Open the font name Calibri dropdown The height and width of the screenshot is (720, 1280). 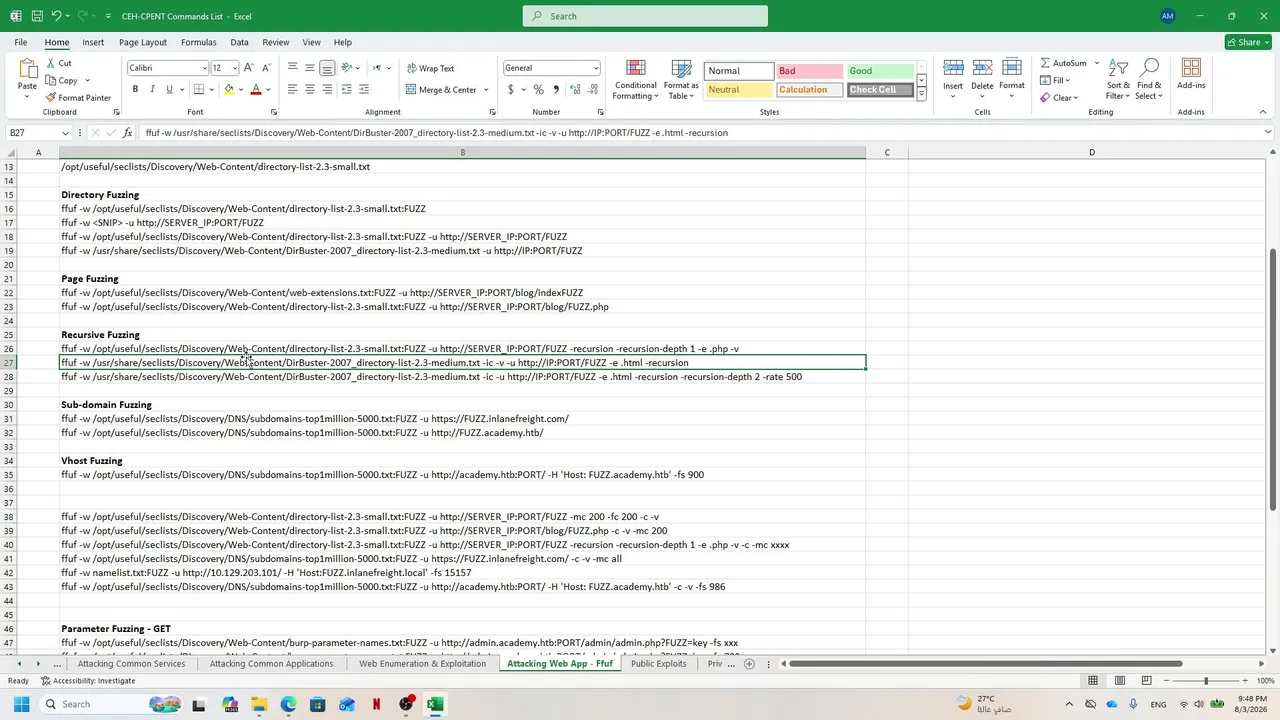[x=204, y=68]
